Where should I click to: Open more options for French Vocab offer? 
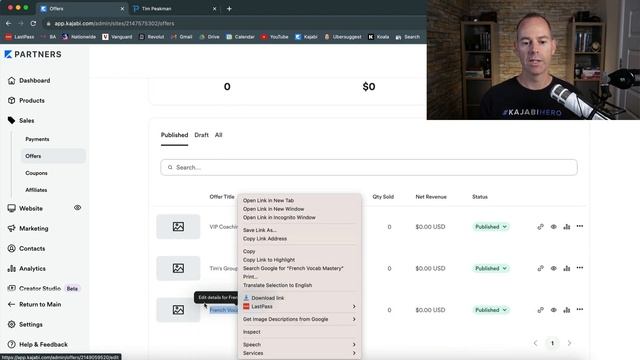click(580, 309)
